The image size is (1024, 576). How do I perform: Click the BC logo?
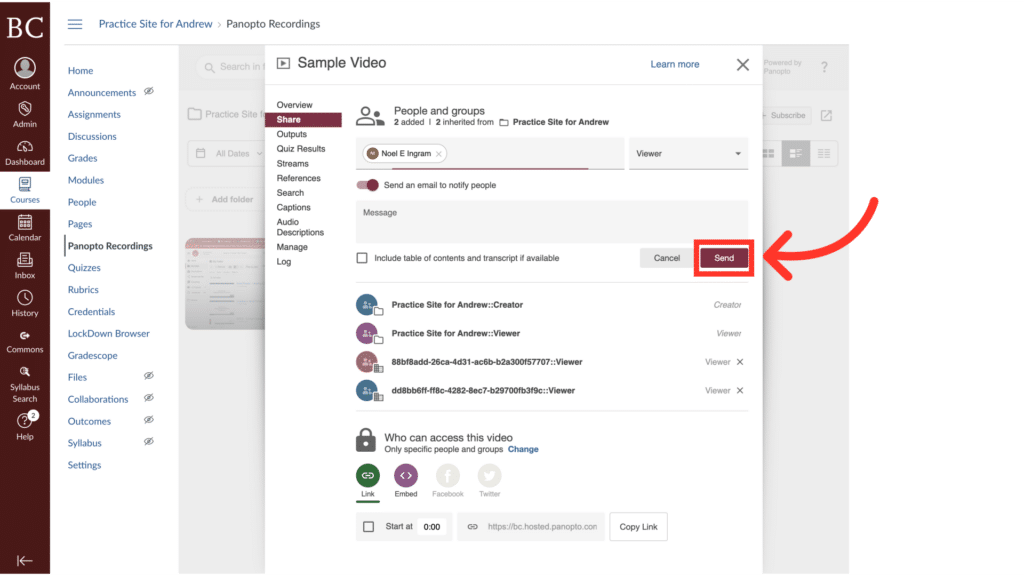pyautogui.click(x=25, y=27)
